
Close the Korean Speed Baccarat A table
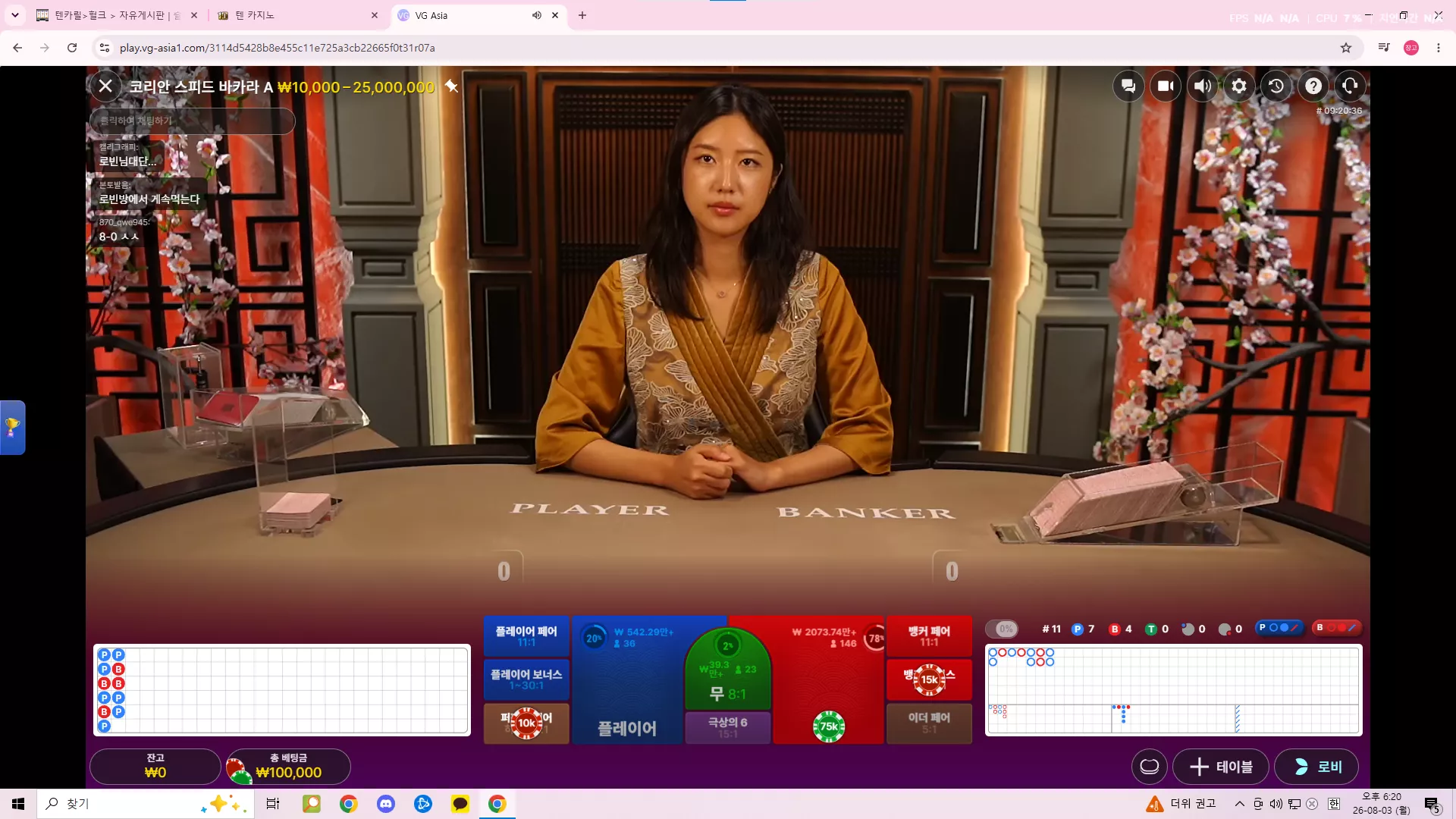point(105,86)
